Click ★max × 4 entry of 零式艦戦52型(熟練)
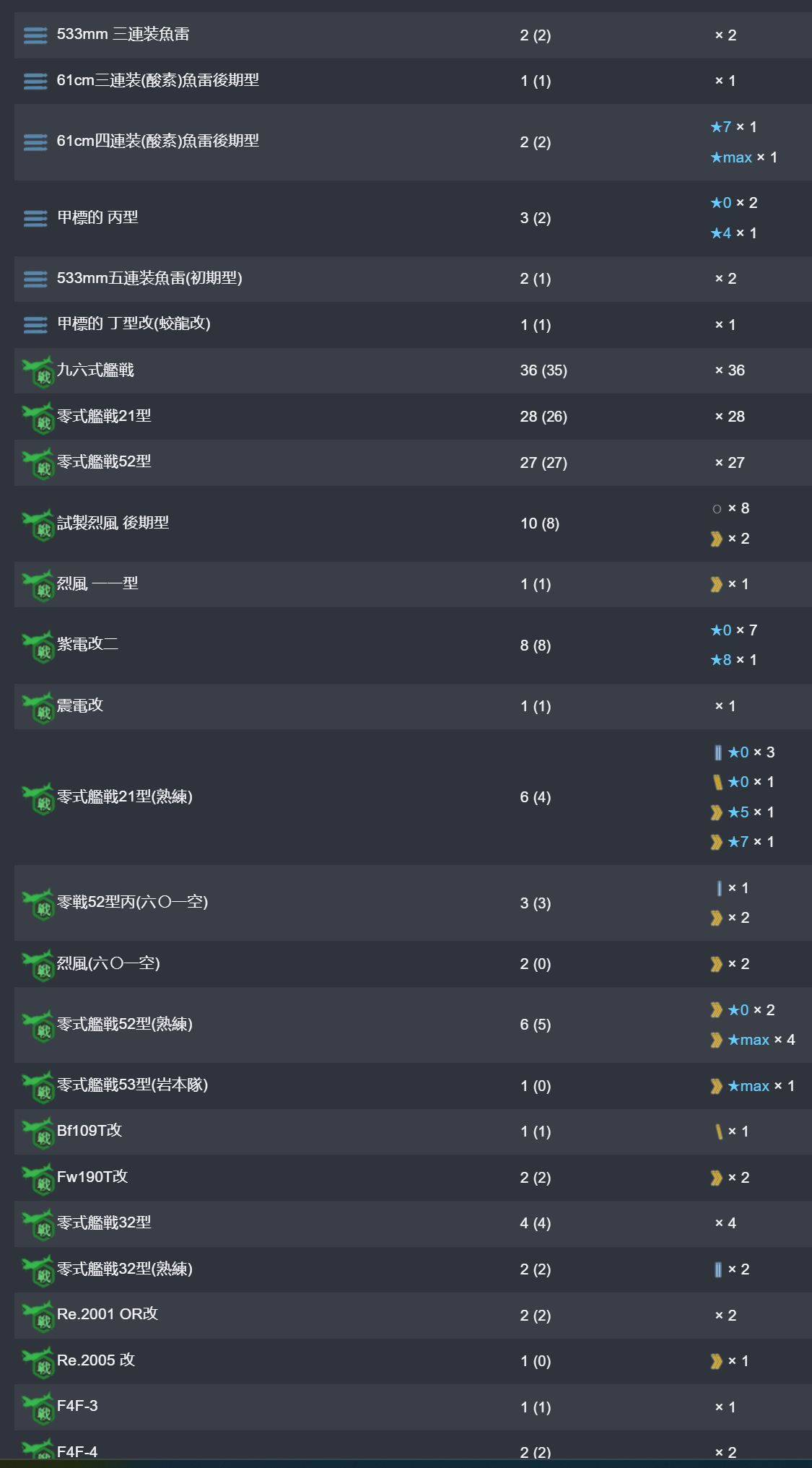Image resolution: width=812 pixels, height=1468 pixels. (x=753, y=1040)
